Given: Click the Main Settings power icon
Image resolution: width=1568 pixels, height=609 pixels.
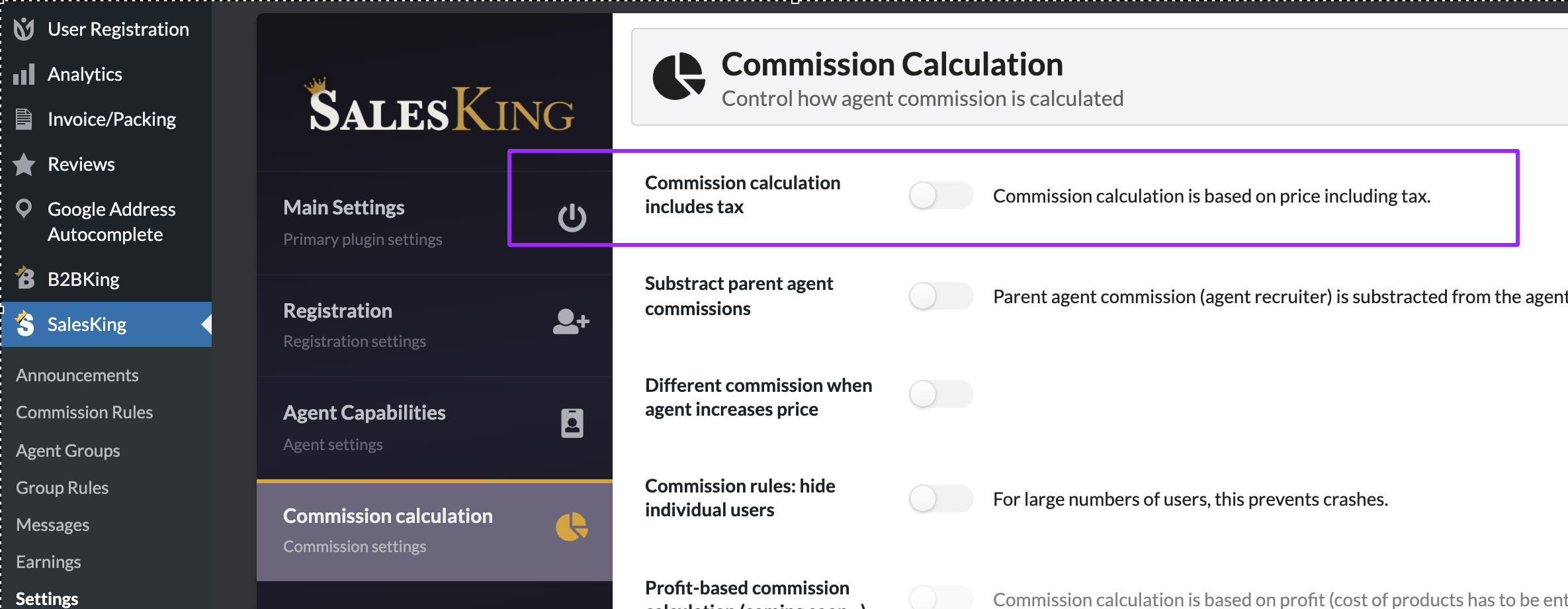Looking at the screenshot, I should click(x=572, y=217).
